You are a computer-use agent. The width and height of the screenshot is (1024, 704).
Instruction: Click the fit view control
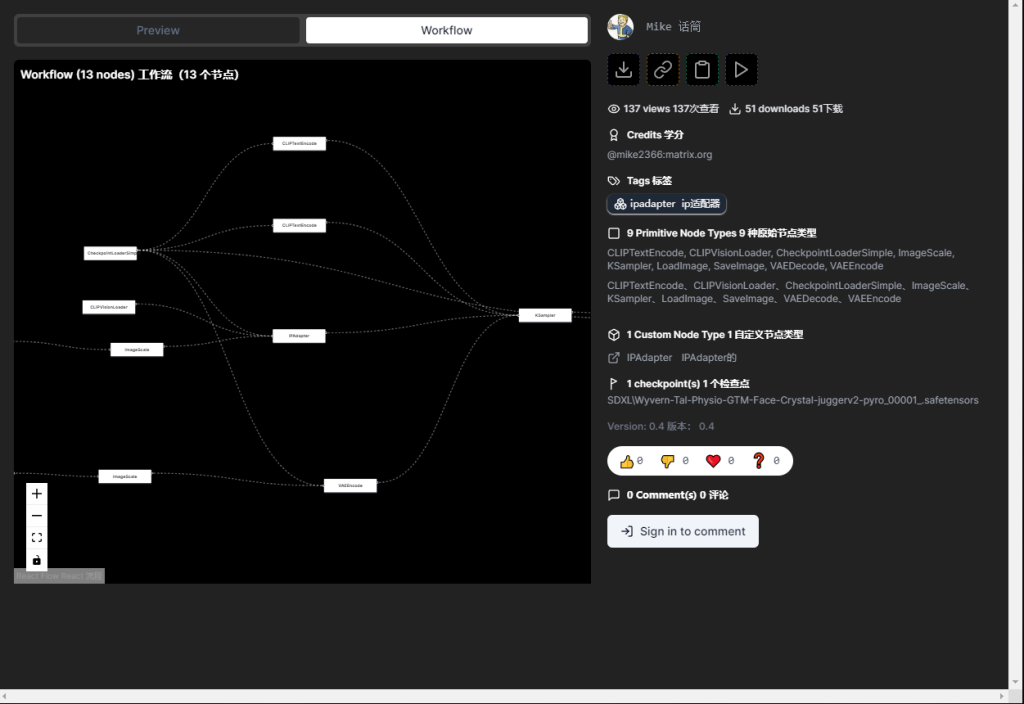click(37, 537)
